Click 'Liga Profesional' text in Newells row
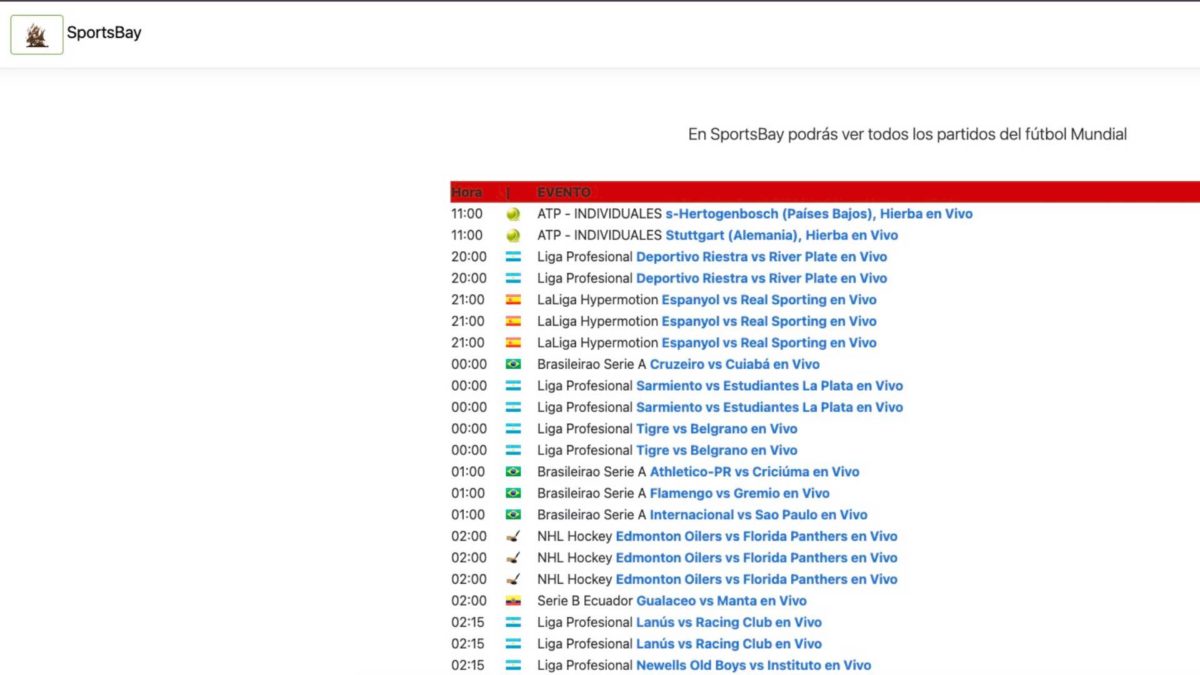1200x675 pixels. point(585,666)
